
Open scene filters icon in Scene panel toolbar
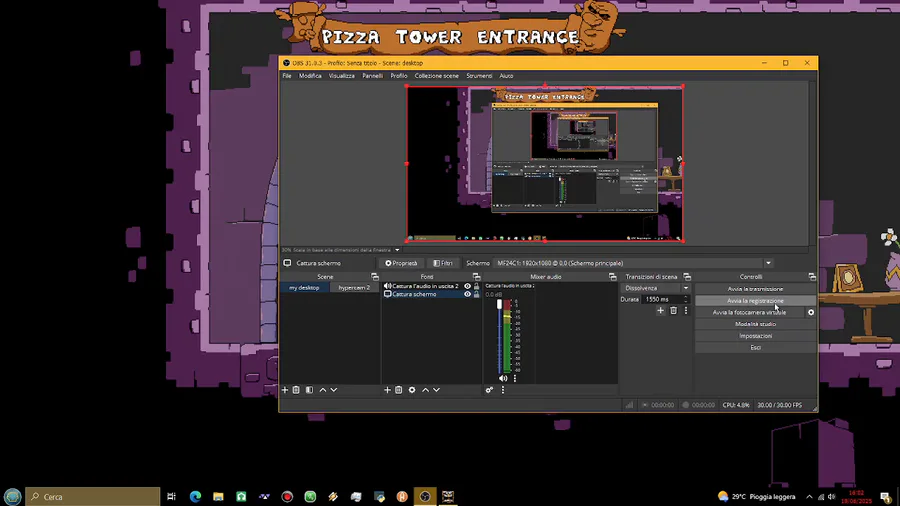click(x=309, y=390)
